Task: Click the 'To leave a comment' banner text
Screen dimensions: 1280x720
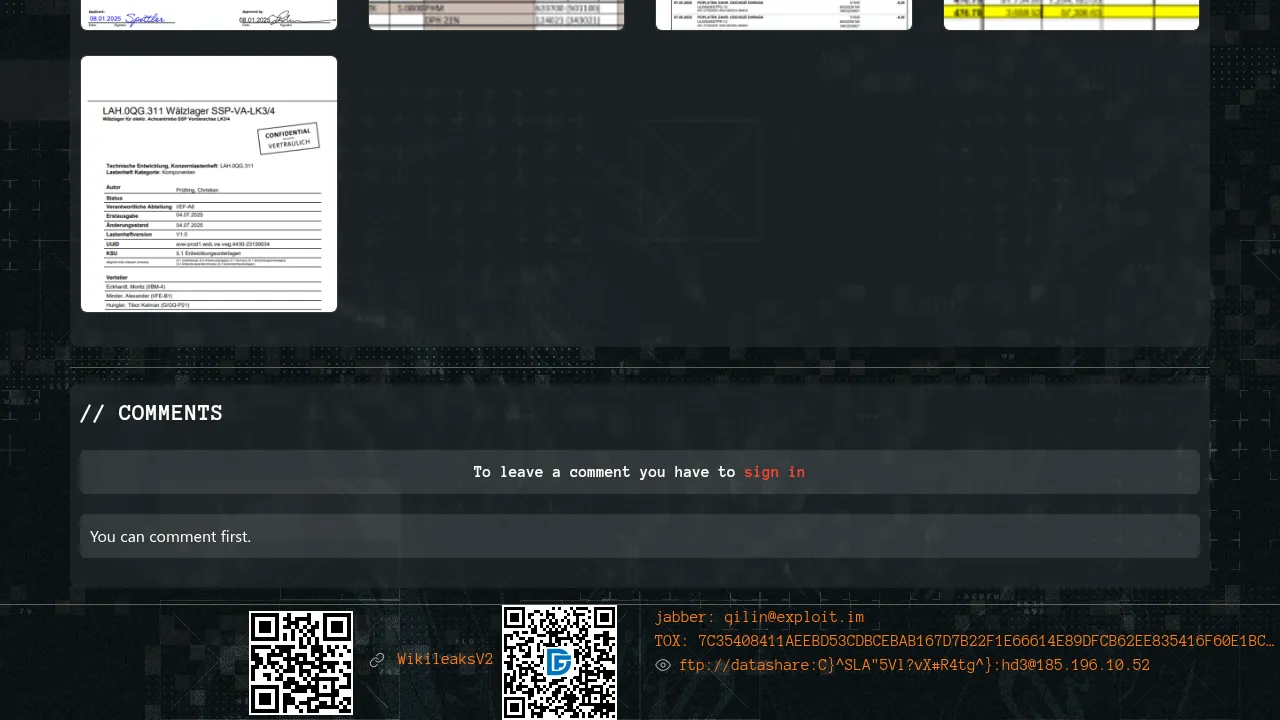Action: pyautogui.click(x=604, y=472)
